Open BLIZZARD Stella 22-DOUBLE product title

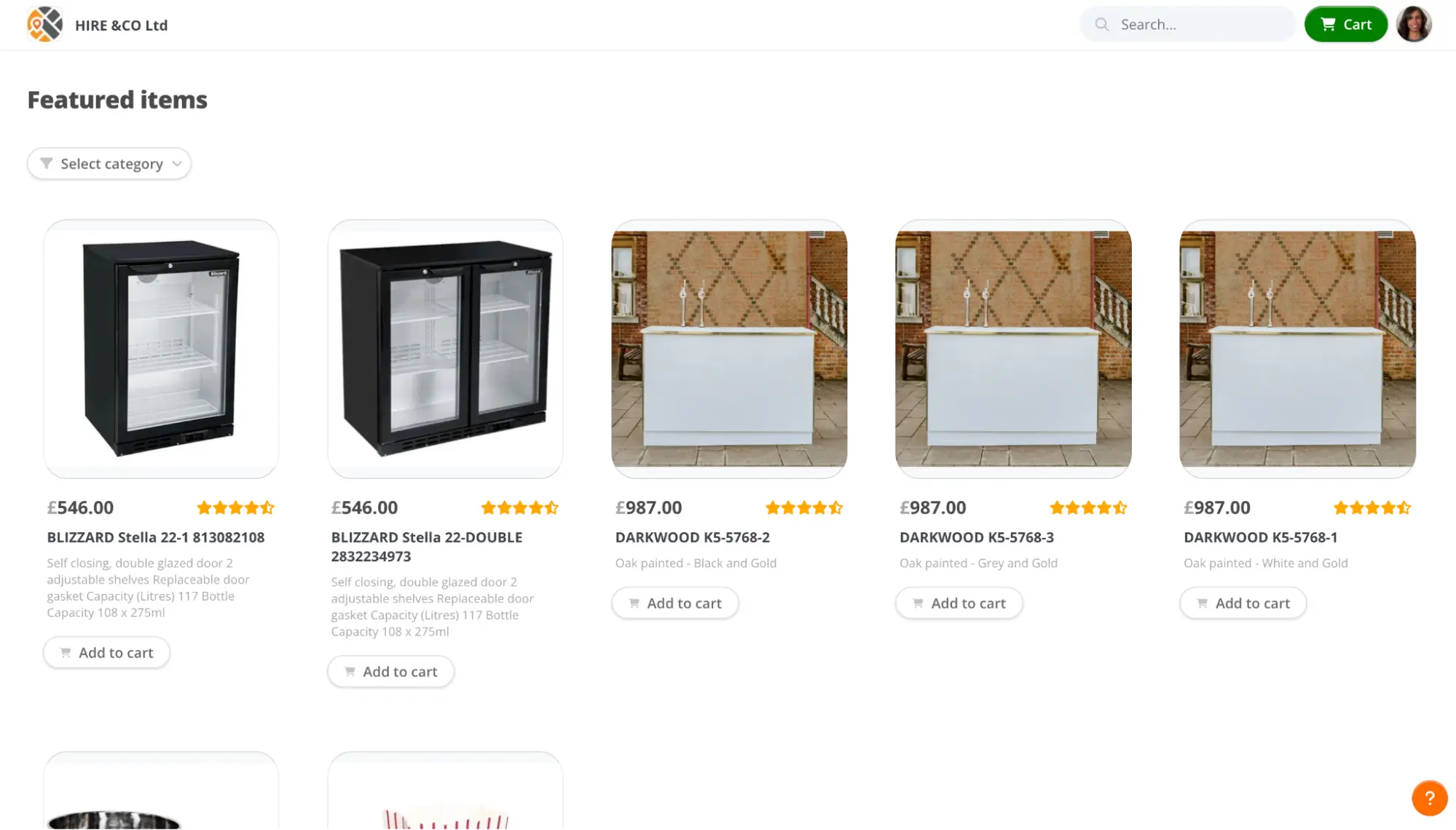coord(427,547)
